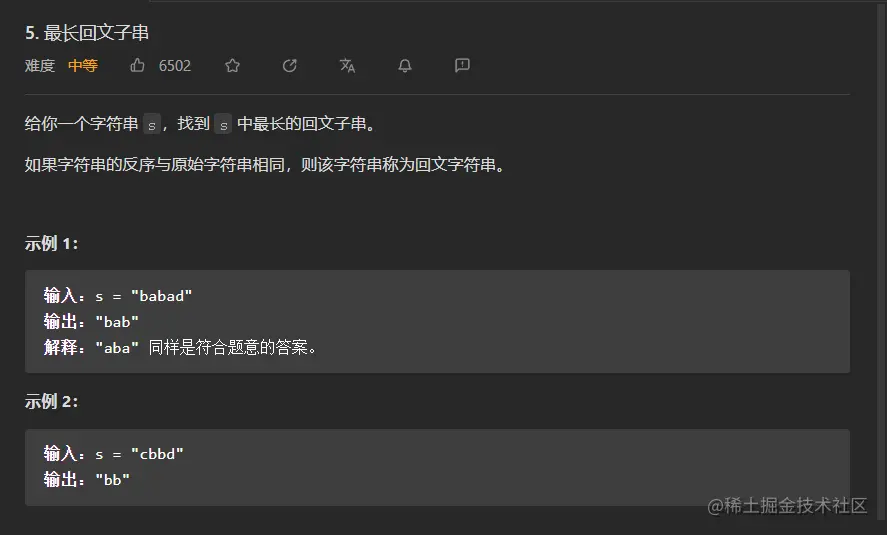Click the thumbs-up like icon

coord(137,66)
